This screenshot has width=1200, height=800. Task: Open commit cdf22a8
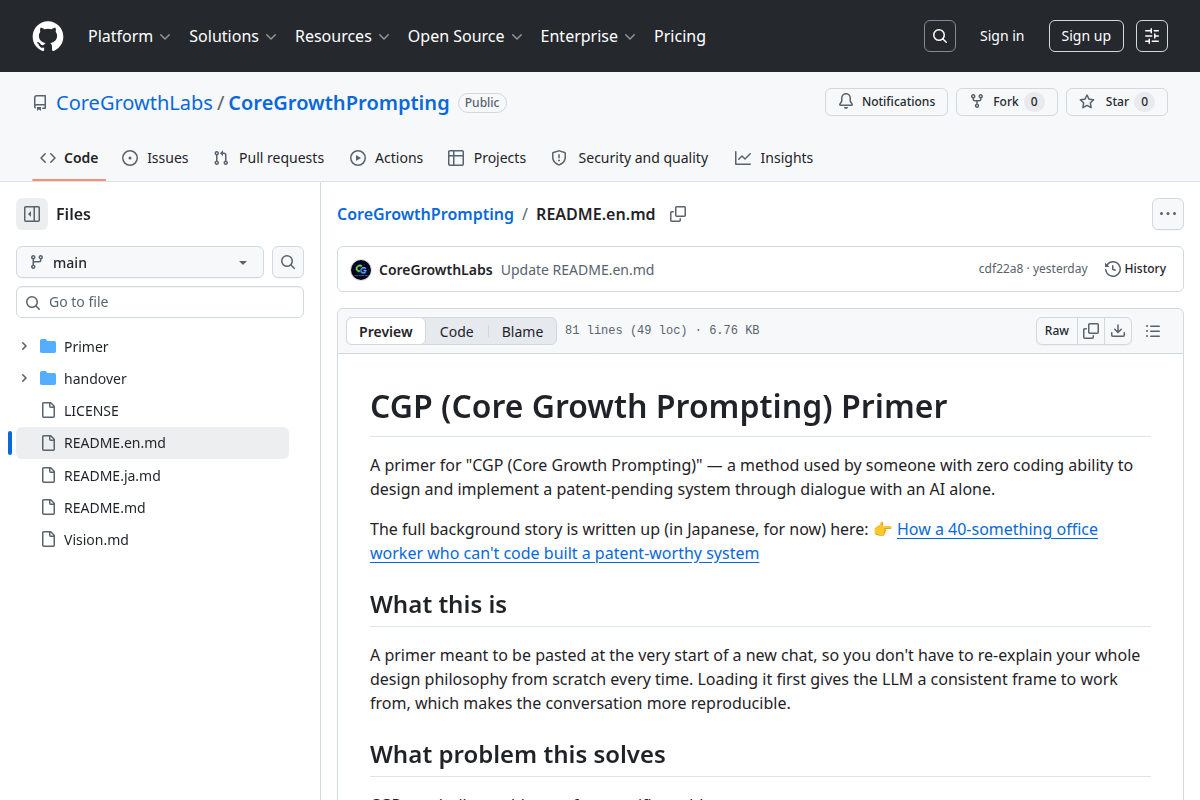tap(1001, 269)
